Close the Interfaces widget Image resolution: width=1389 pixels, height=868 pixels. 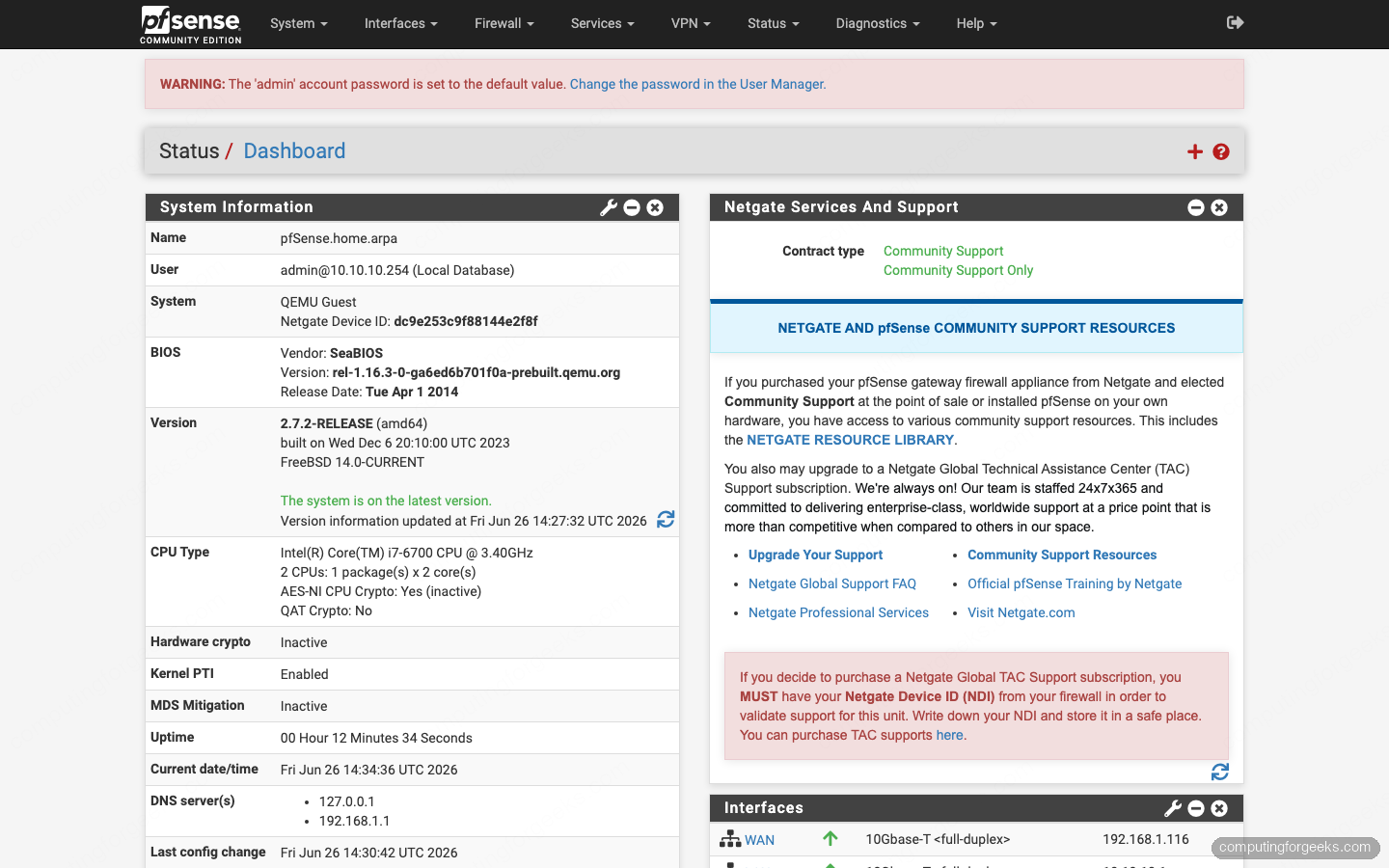1219,808
